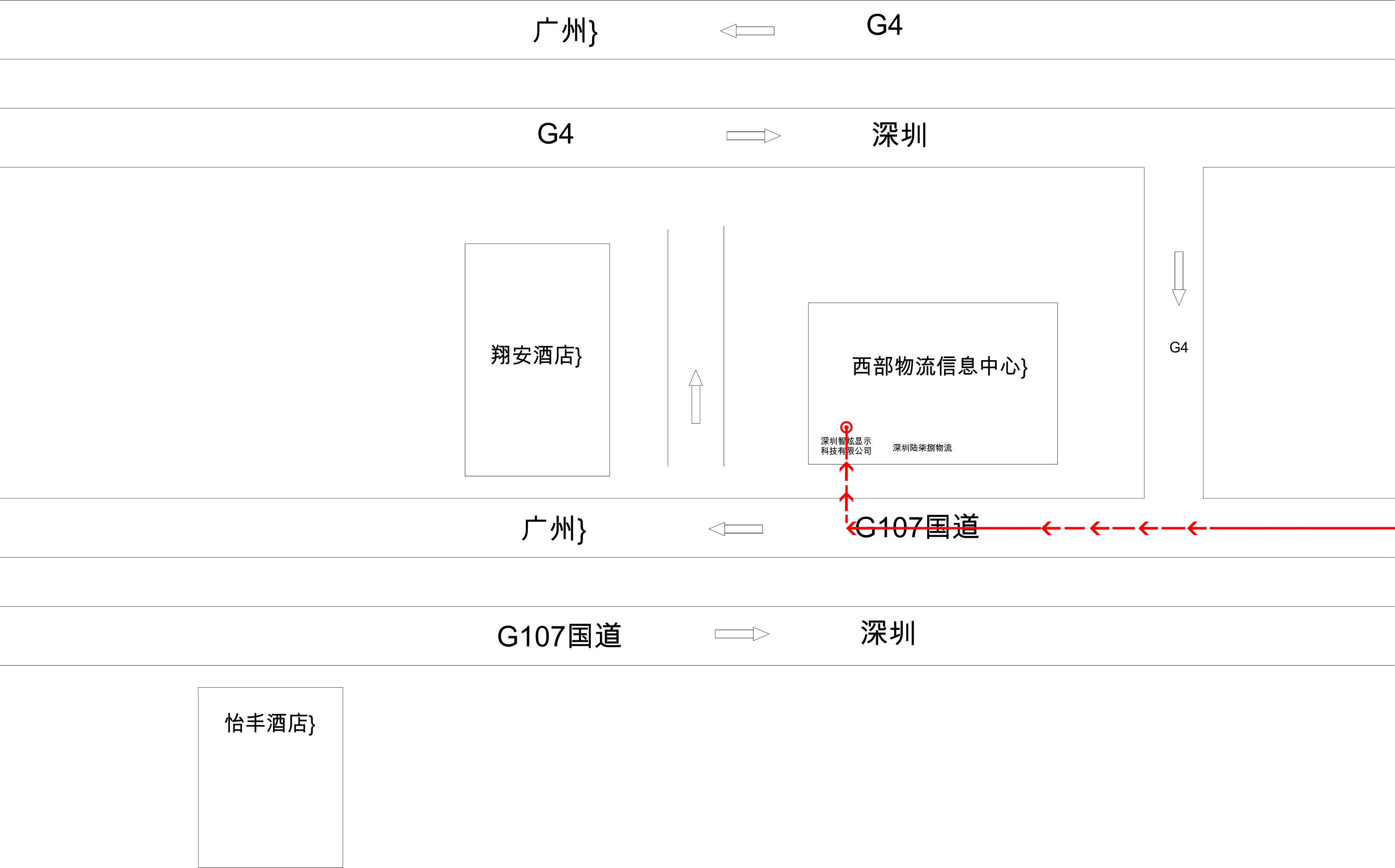Click right arrow after bottom G107国道 label
1395x868 pixels.
tap(742, 634)
